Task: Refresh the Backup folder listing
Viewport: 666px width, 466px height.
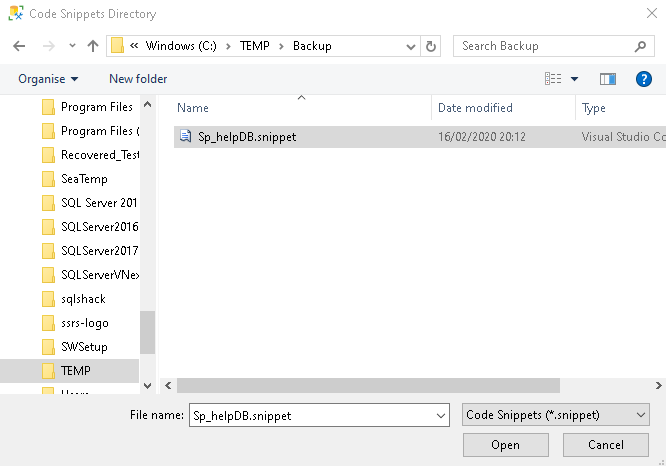Action: pyautogui.click(x=431, y=46)
